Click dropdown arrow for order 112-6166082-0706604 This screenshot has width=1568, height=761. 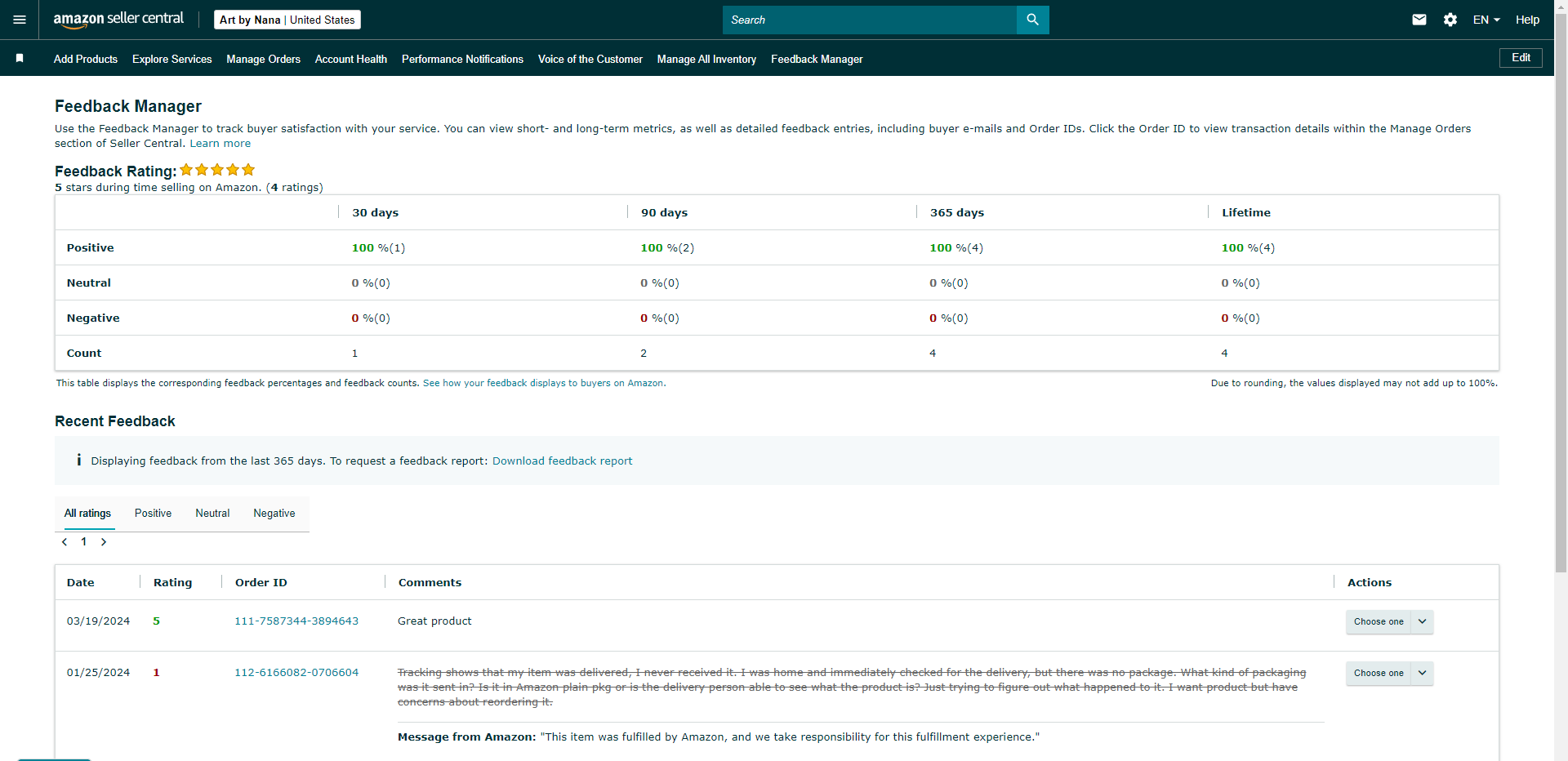tap(1423, 673)
